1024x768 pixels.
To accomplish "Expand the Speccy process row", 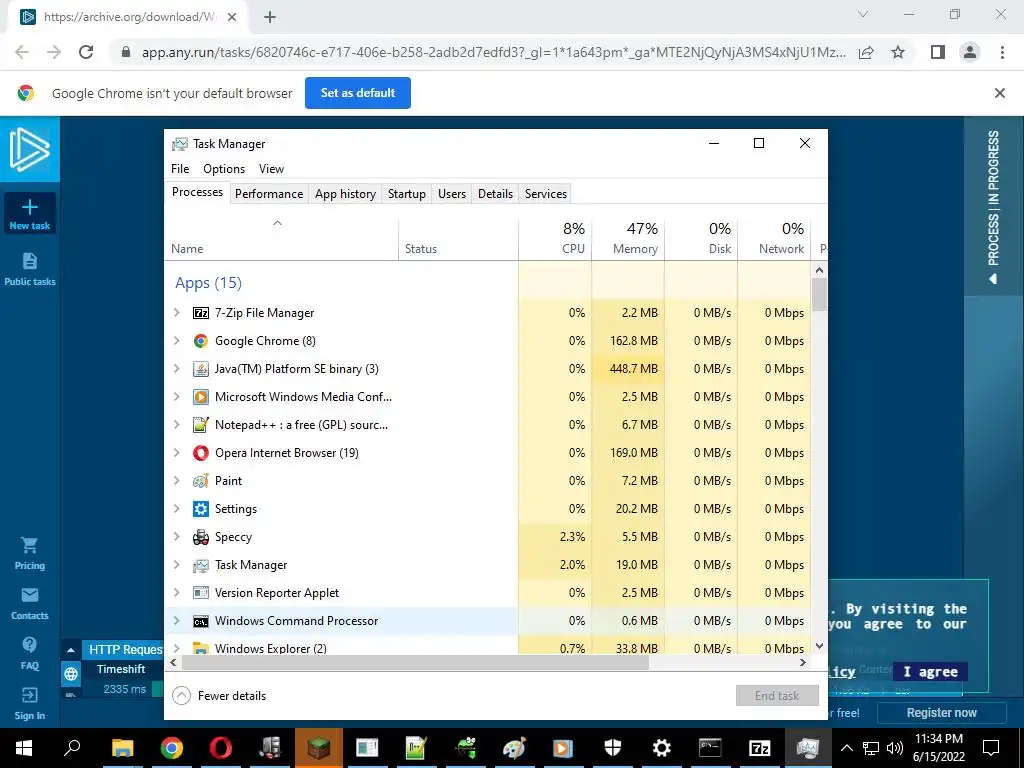I will [176, 537].
